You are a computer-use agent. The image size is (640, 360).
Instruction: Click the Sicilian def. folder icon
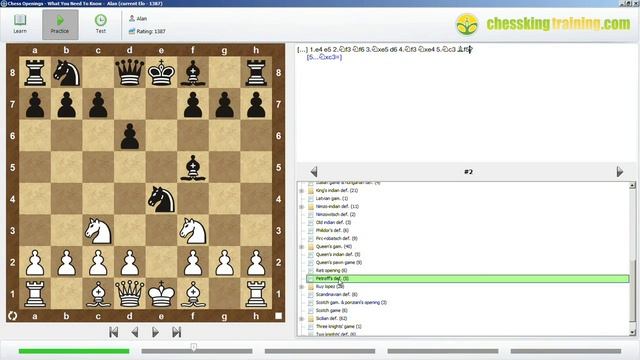[x=311, y=318]
